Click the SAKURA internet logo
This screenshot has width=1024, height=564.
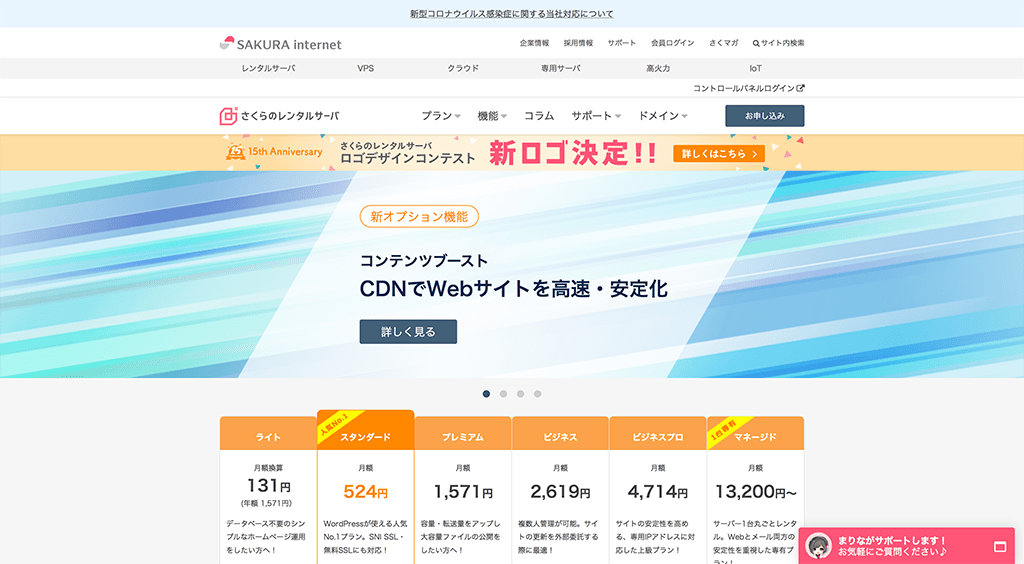280,44
